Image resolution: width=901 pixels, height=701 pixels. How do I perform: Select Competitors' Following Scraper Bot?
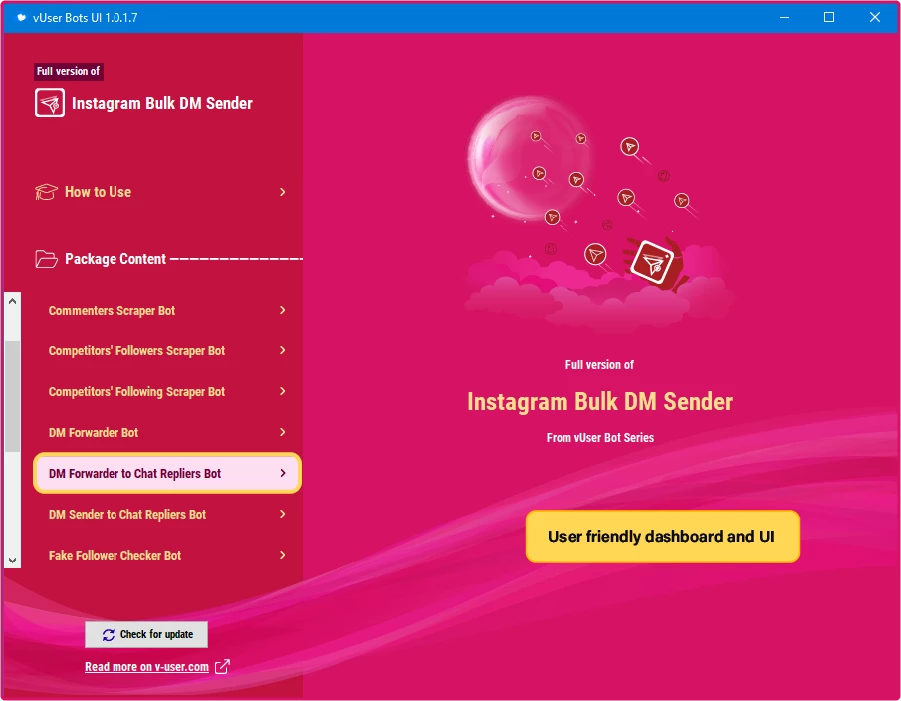pyautogui.click(x=167, y=391)
